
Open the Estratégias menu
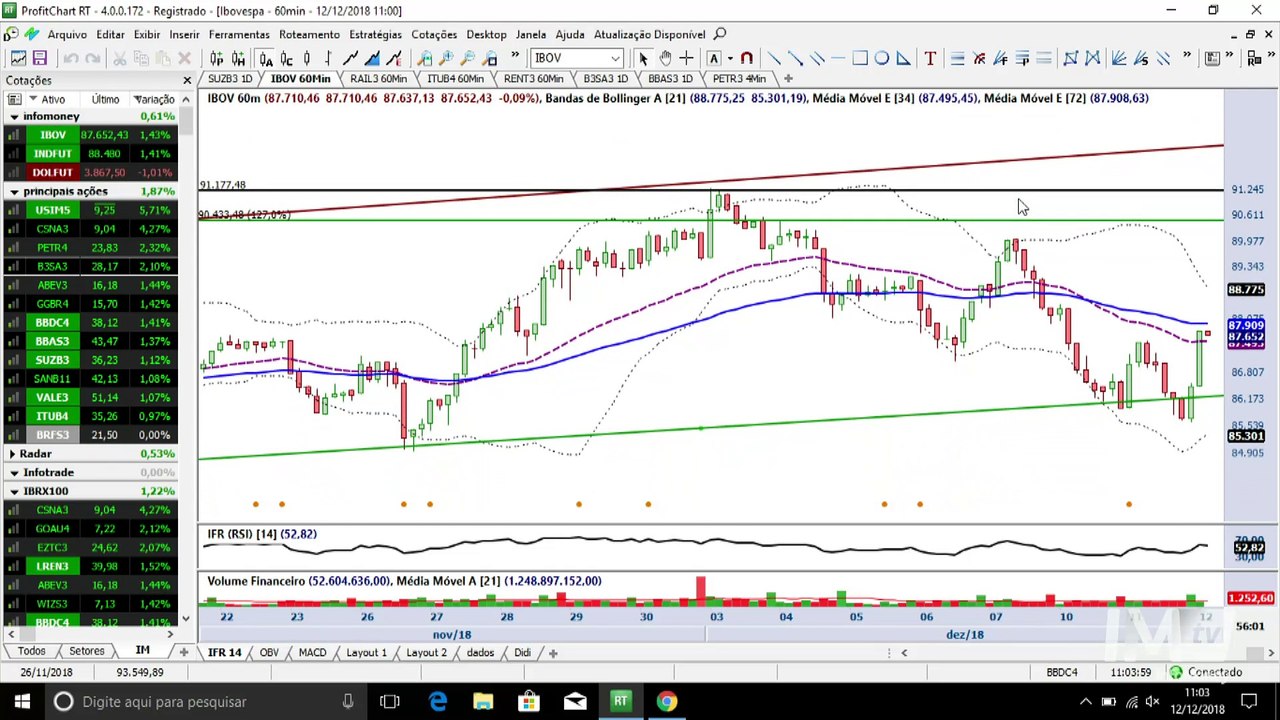point(375,34)
